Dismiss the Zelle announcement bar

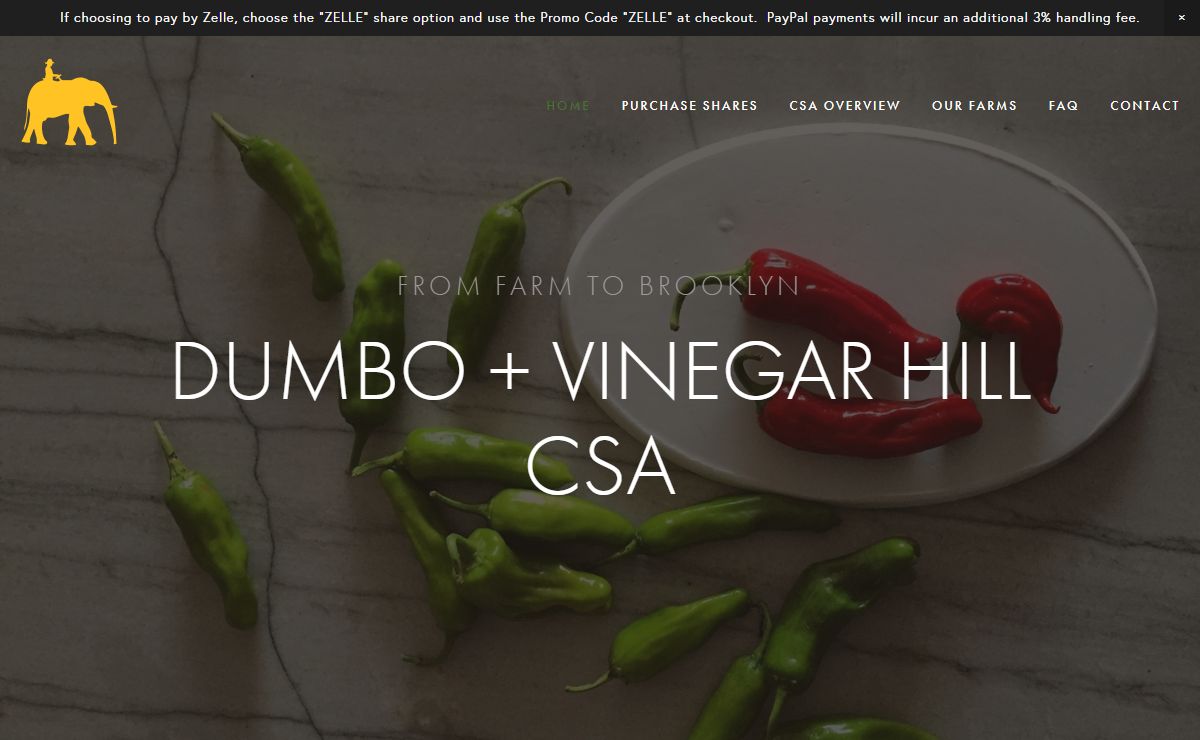point(1181,18)
